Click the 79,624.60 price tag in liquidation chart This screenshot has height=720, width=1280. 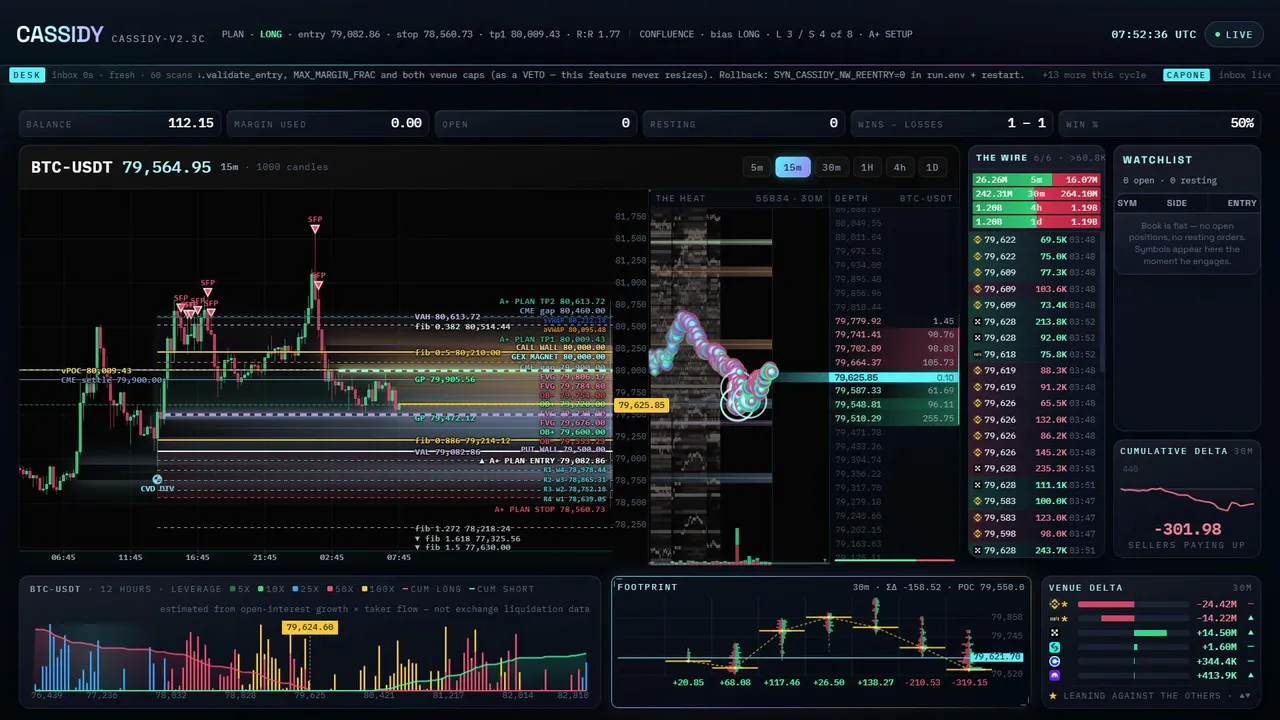[310, 627]
